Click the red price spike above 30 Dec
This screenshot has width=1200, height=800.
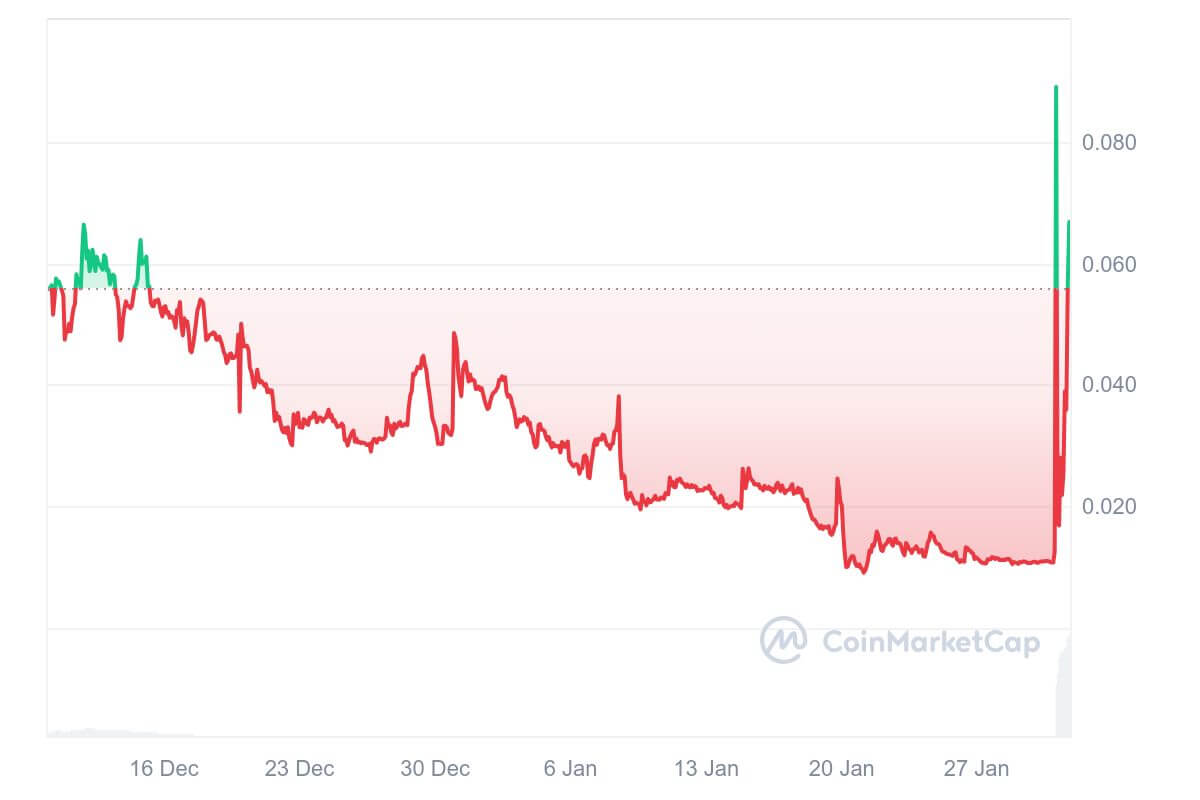click(454, 334)
